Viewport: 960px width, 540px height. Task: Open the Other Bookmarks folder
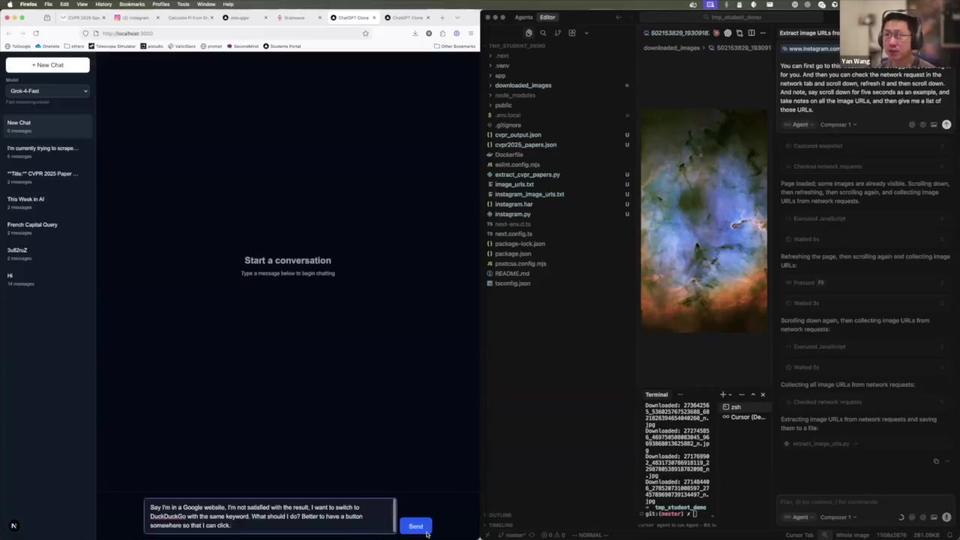[454, 46]
